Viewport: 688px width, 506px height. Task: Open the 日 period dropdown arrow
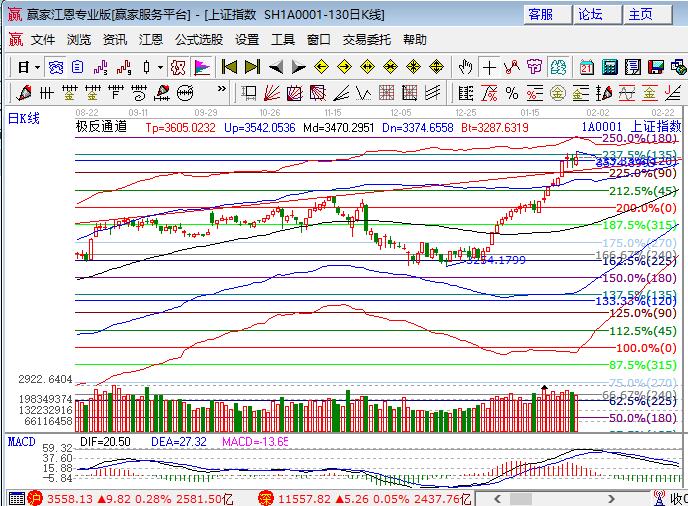point(37,67)
